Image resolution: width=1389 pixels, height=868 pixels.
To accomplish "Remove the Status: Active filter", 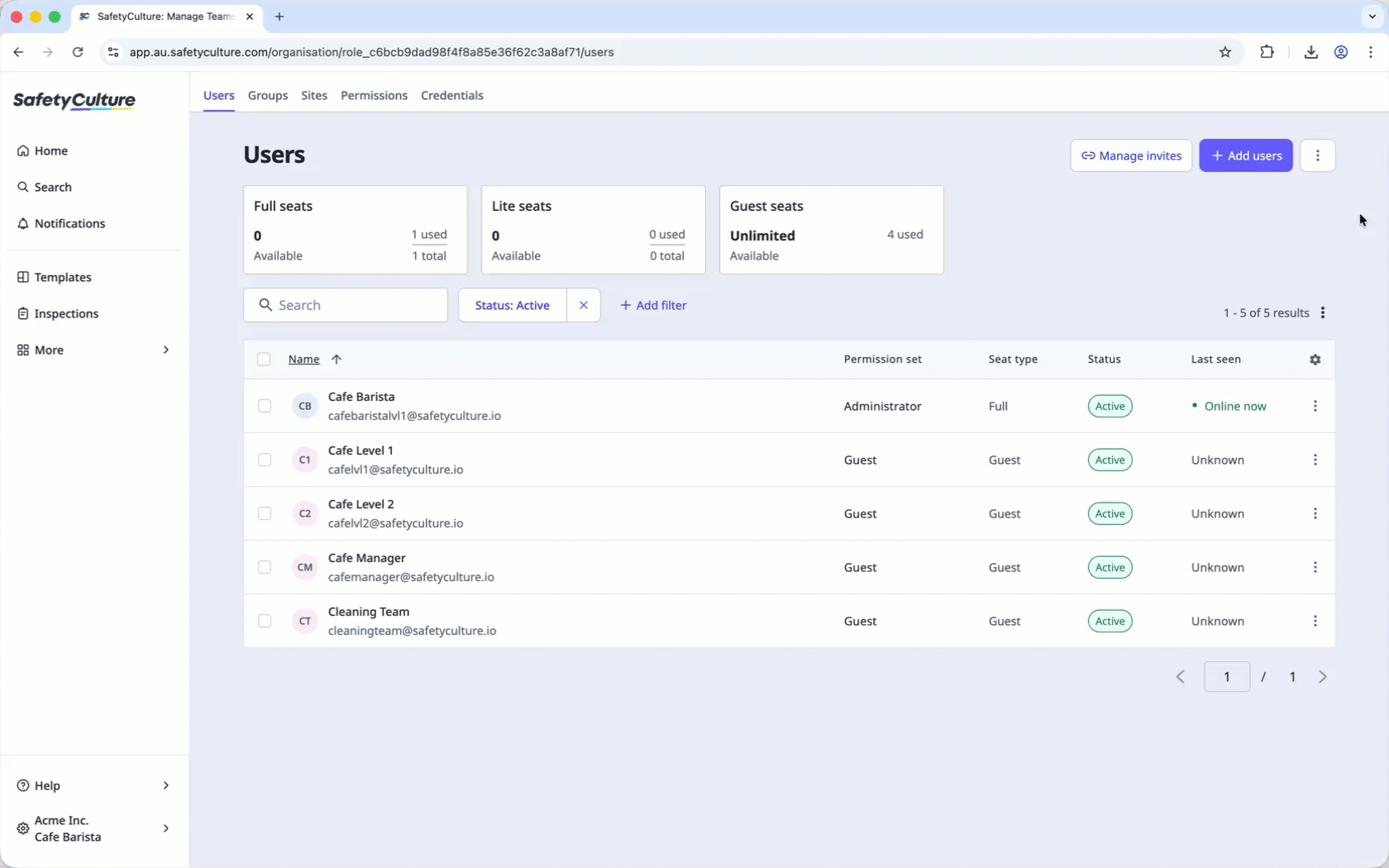I will (x=584, y=305).
